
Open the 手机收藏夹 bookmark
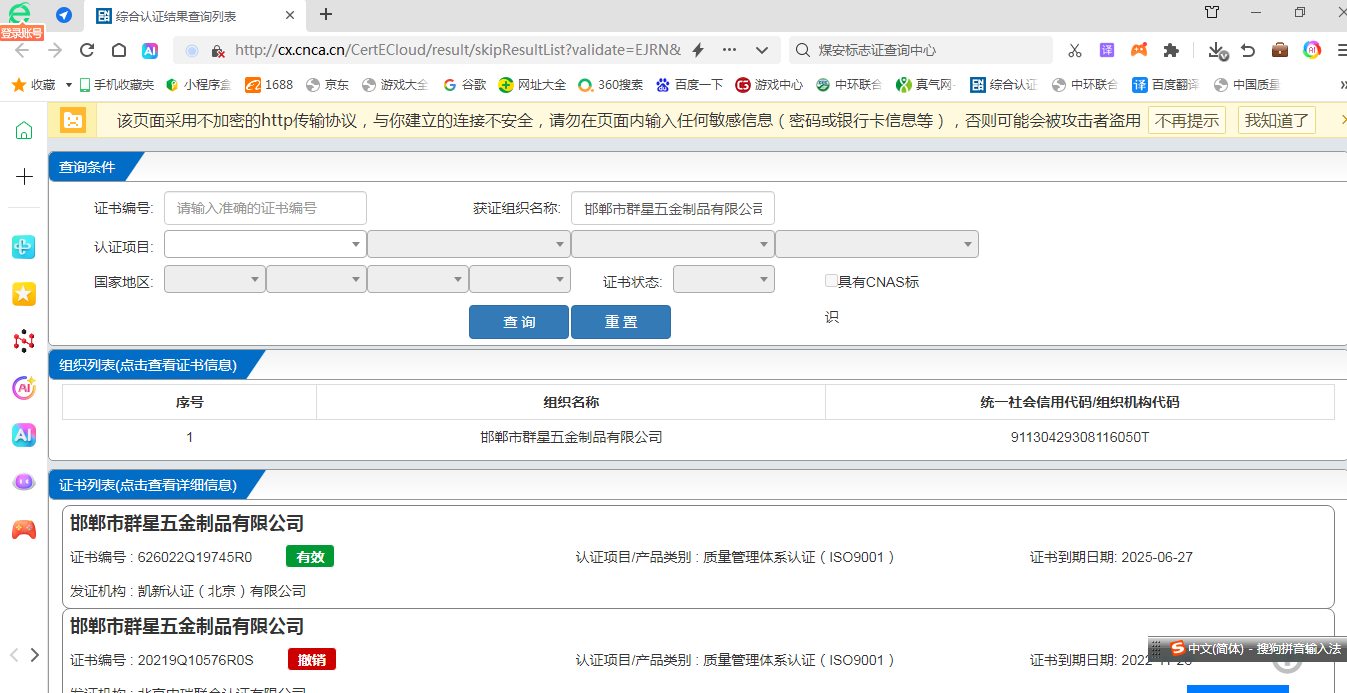[117, 85]
